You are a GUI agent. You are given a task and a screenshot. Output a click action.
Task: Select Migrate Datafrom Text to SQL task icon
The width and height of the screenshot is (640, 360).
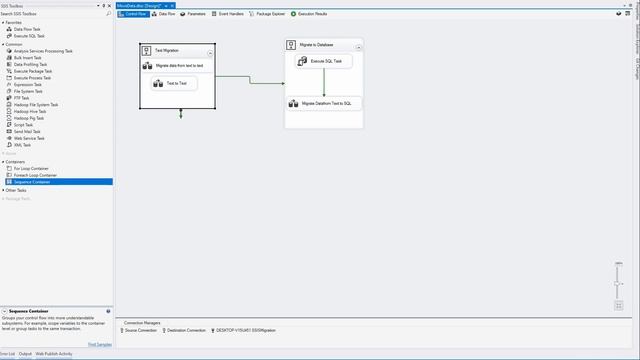293,104
